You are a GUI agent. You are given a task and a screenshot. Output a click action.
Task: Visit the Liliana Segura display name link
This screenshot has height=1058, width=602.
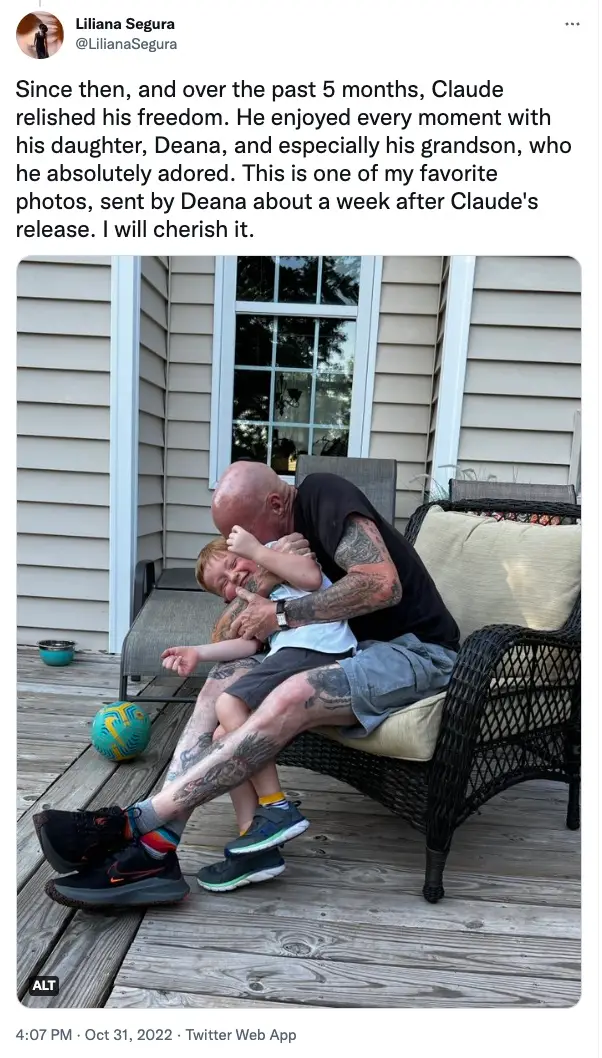point(125,24)
